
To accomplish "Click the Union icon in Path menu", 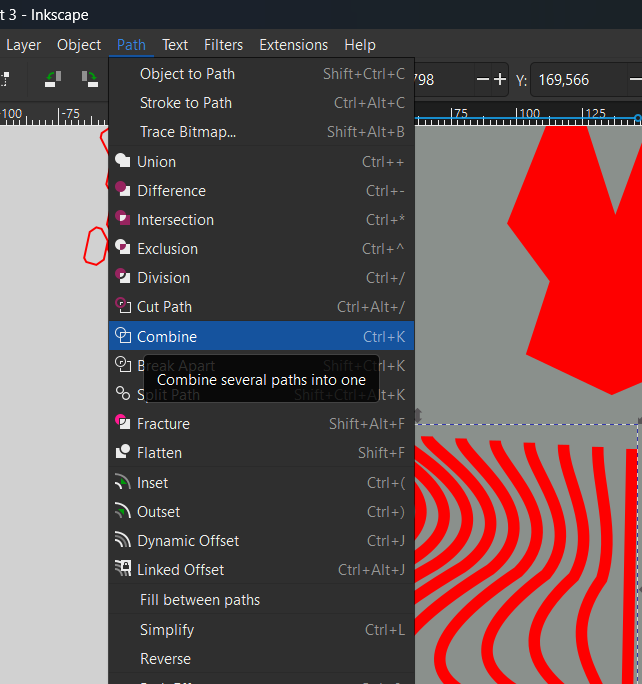I will (x=123, y=161).
